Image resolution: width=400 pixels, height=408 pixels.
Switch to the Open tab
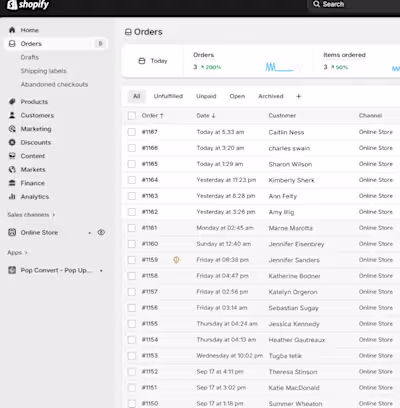tap(237, 96)
